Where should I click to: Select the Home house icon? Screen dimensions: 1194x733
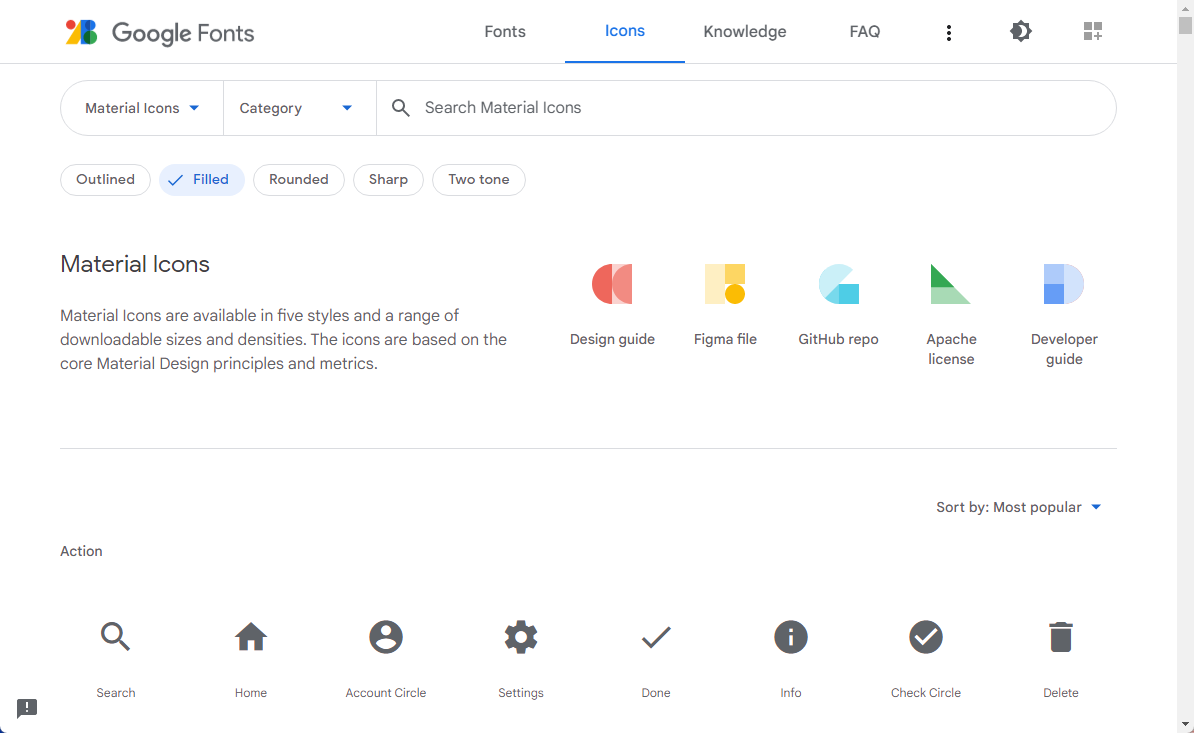(x=251, y=636)
